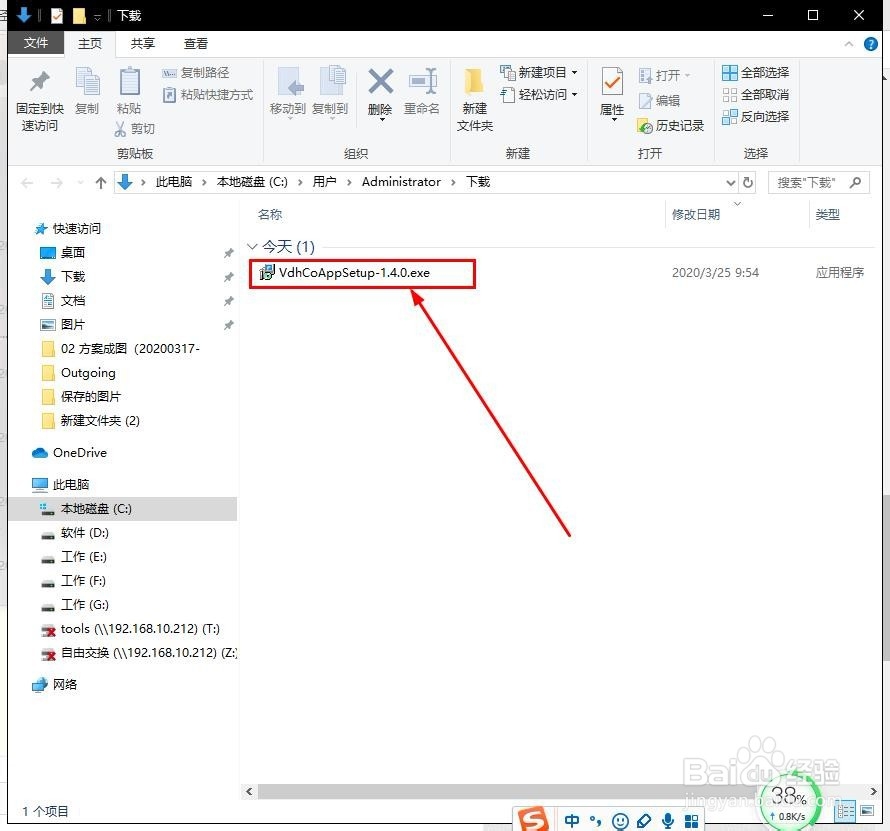This screenshot has height=831, width=890.
Task: Switch to the 查看 ribbon tab
Action: pyautogui.click(x=196, y=43)
